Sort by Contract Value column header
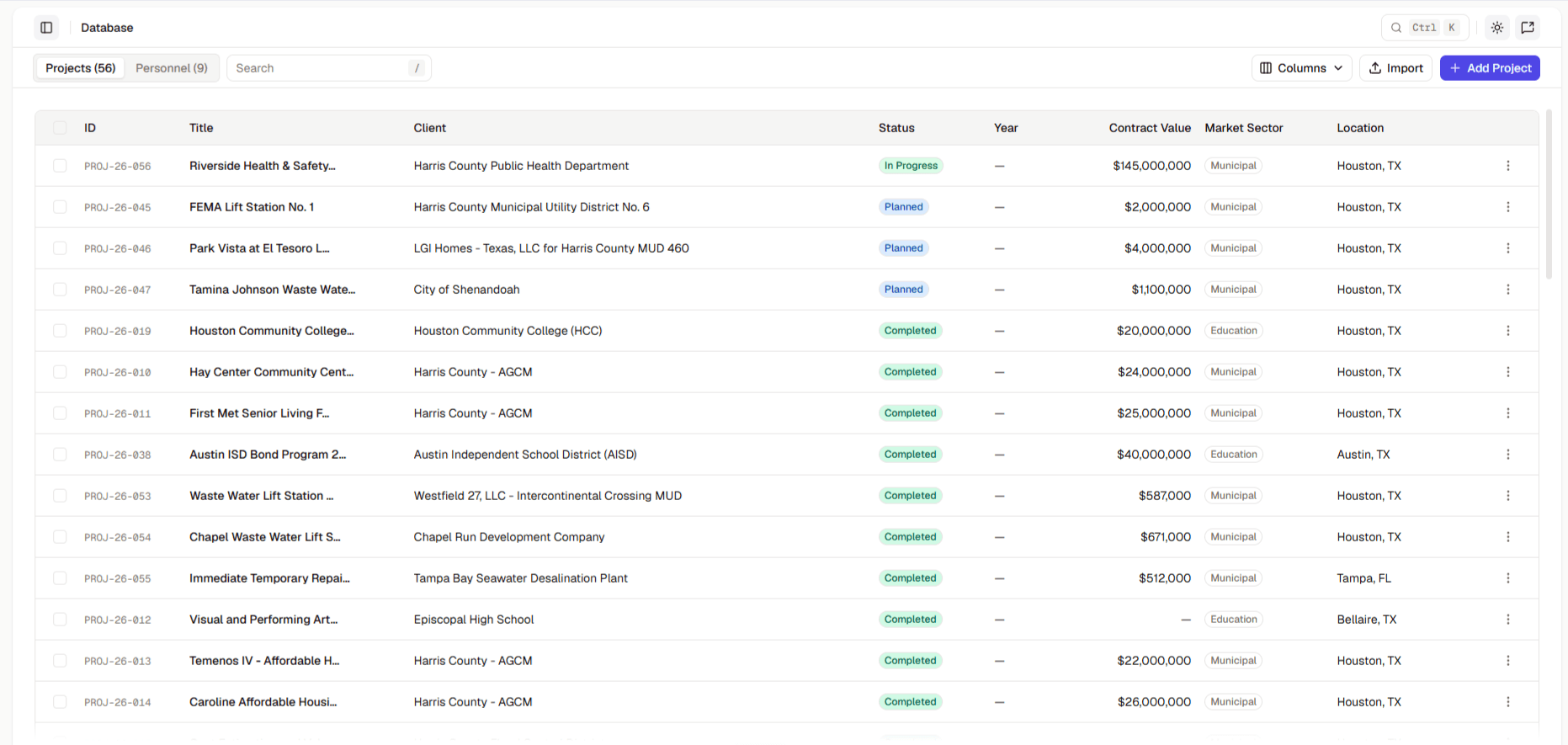Viewport: 1568px width, 745px height. point(1150,128)
